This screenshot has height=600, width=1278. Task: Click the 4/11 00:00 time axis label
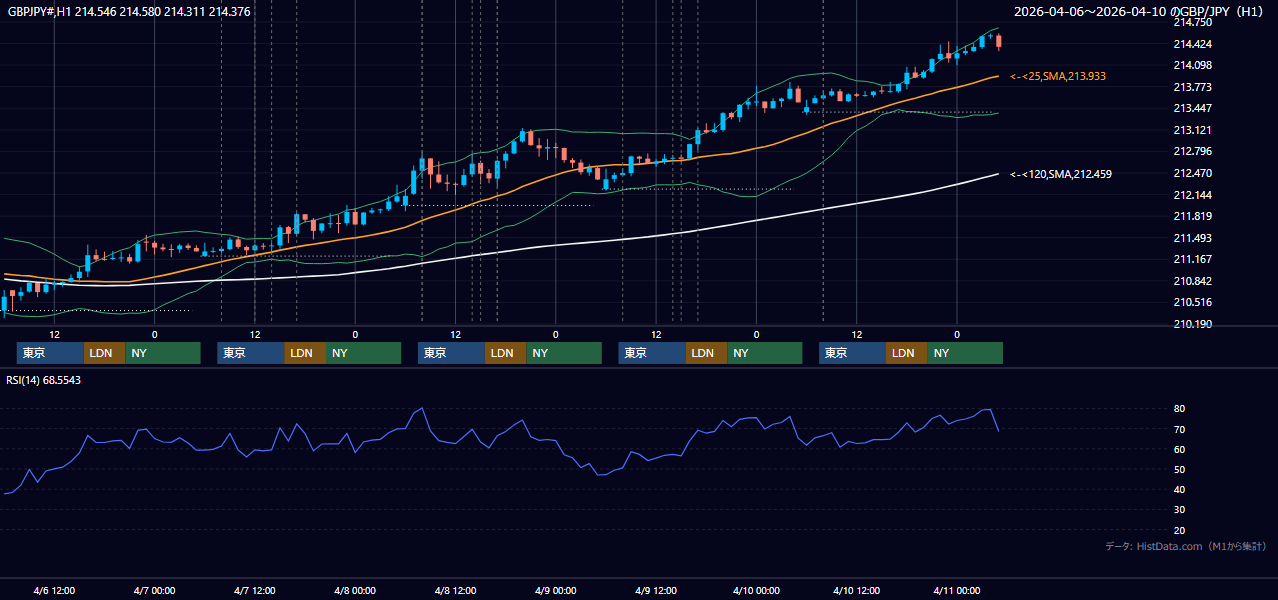pos(957,590)
